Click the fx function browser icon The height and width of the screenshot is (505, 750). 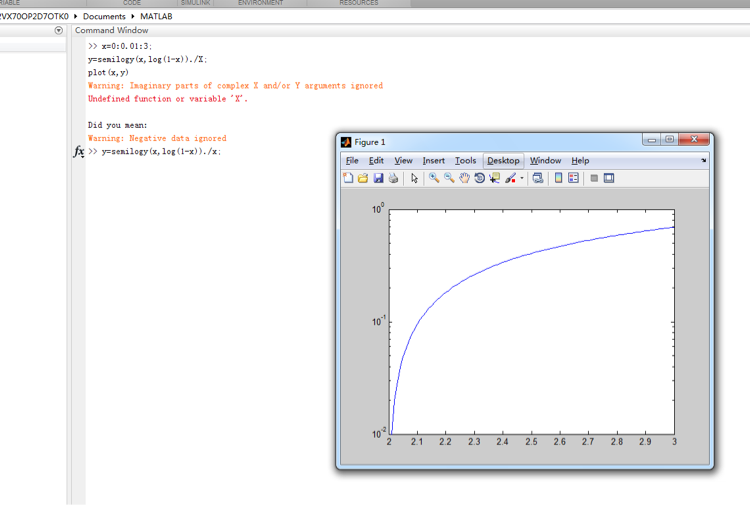[79, 152]
